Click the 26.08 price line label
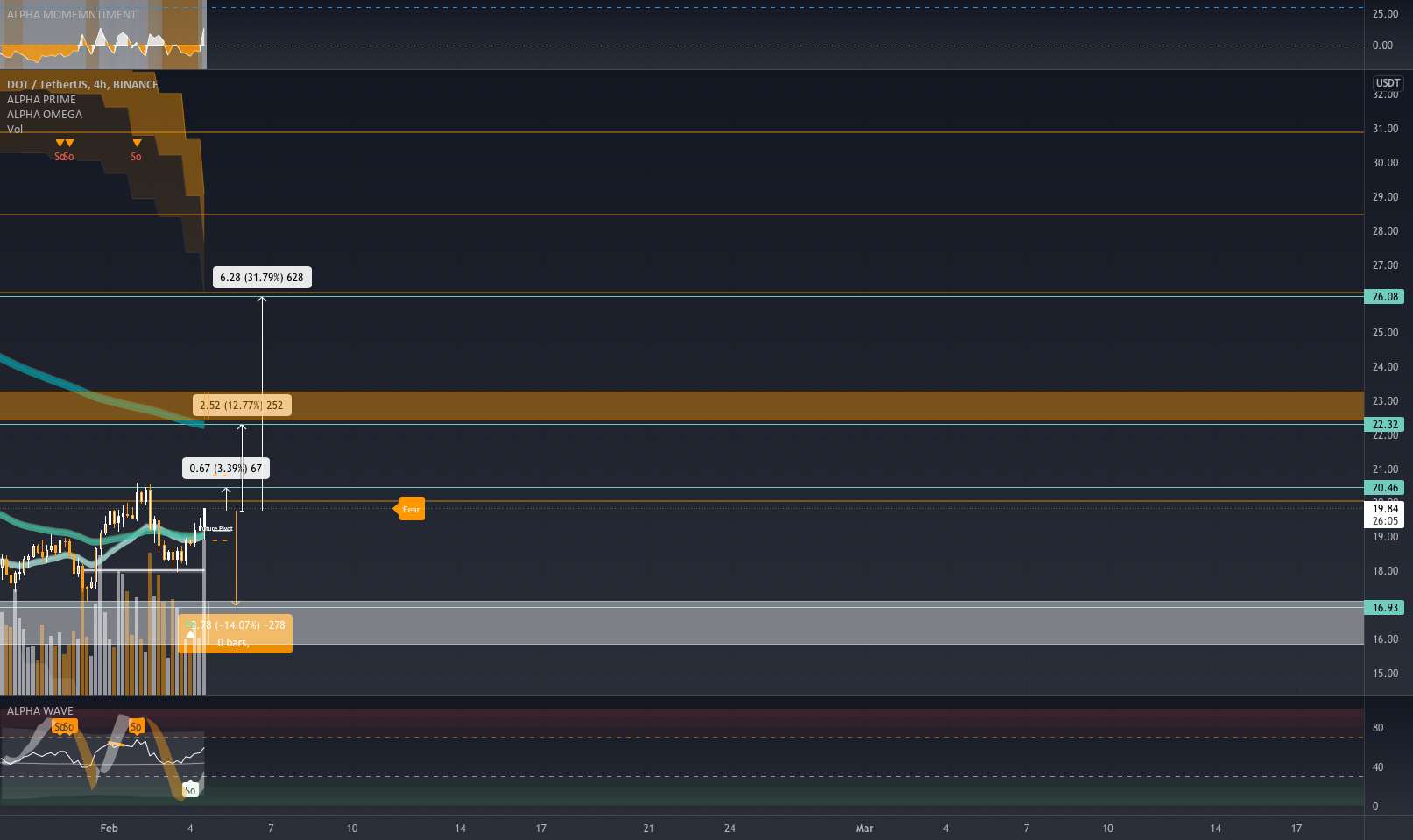The image size is (1413, 840). coord(1385,297)
